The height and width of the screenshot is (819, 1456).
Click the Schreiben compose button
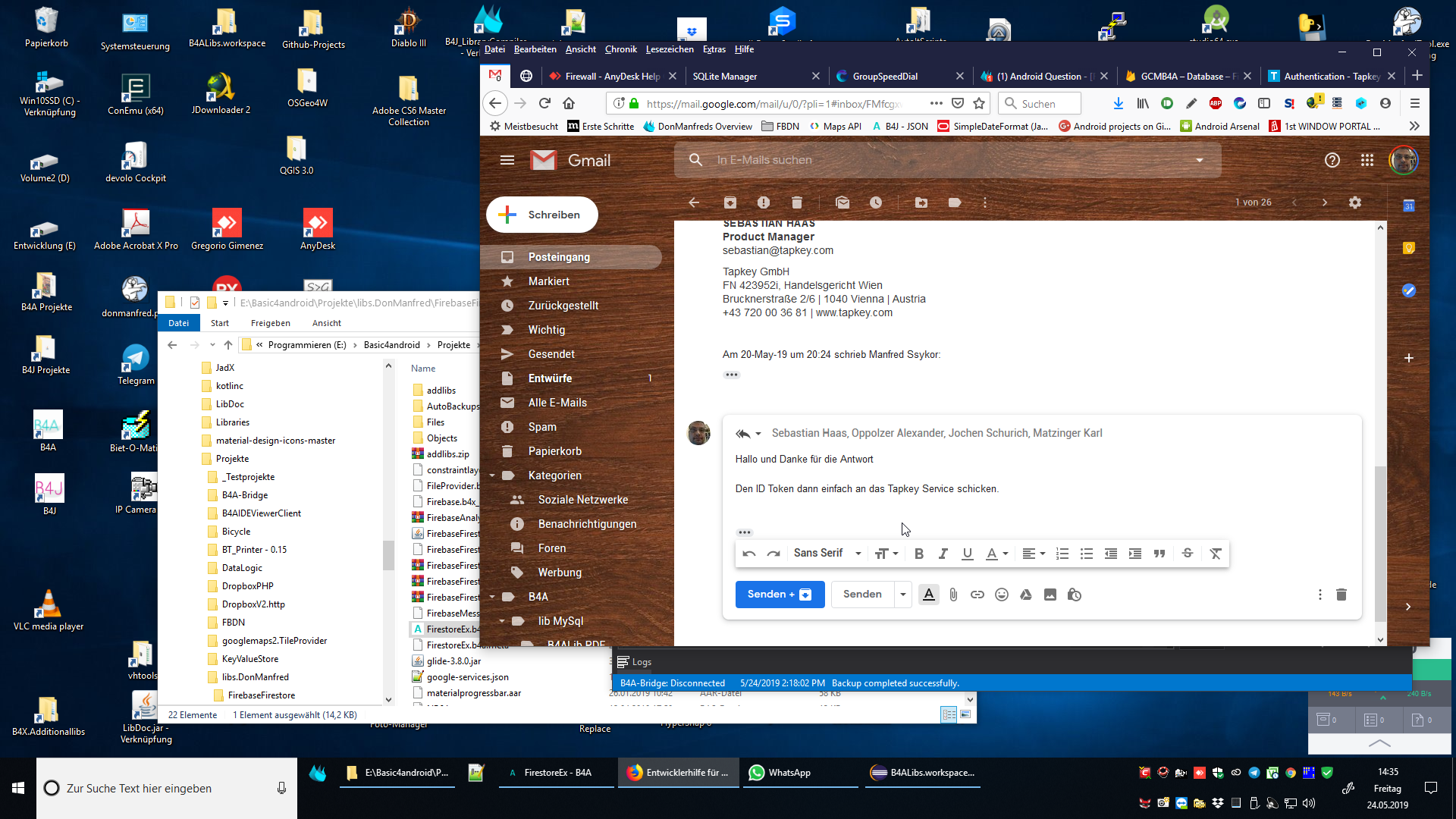[542, 215]
